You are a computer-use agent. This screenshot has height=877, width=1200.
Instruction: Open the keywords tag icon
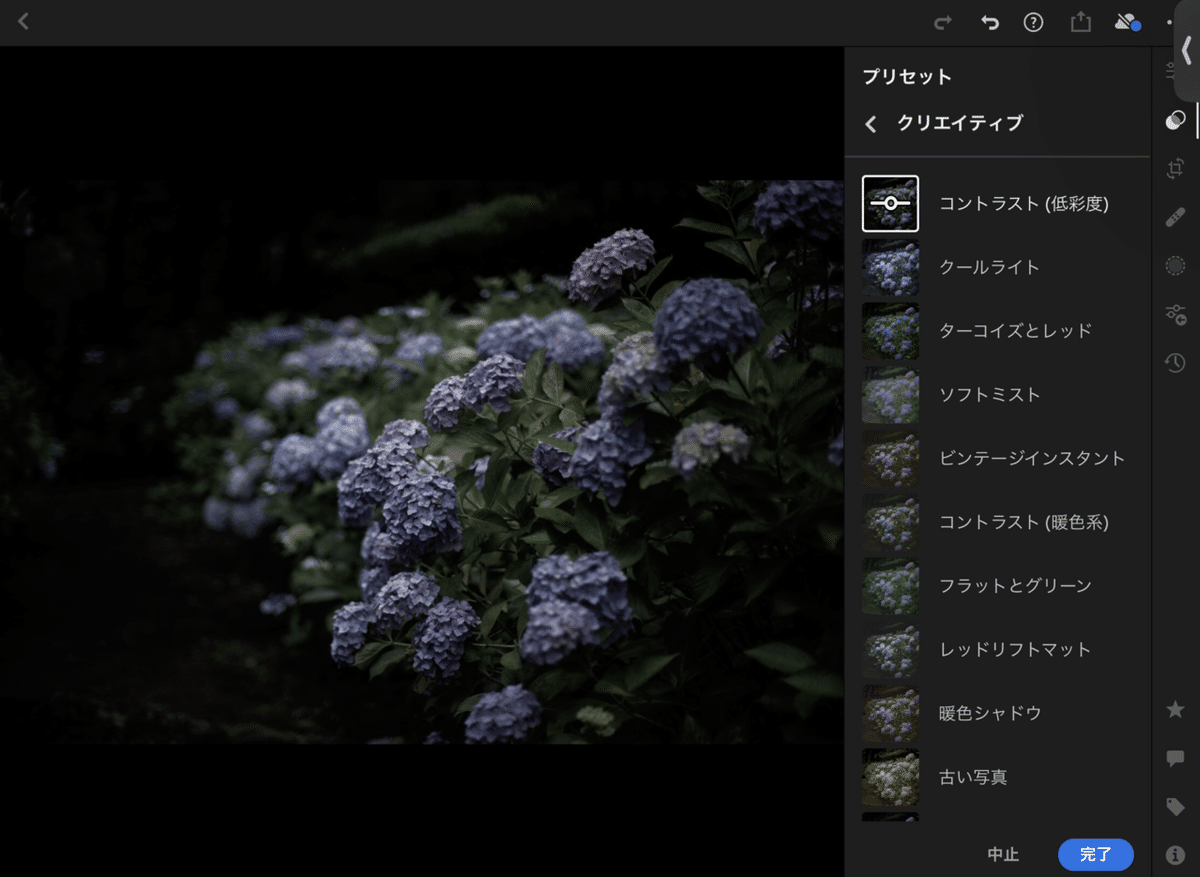point(1176,806)
